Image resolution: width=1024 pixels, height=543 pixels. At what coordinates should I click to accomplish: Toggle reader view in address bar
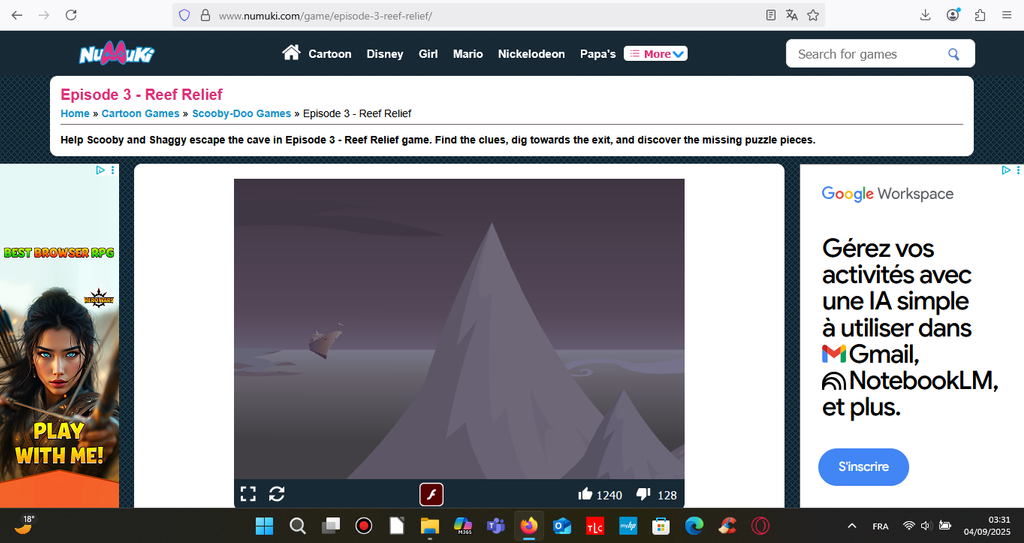(771, 15)
